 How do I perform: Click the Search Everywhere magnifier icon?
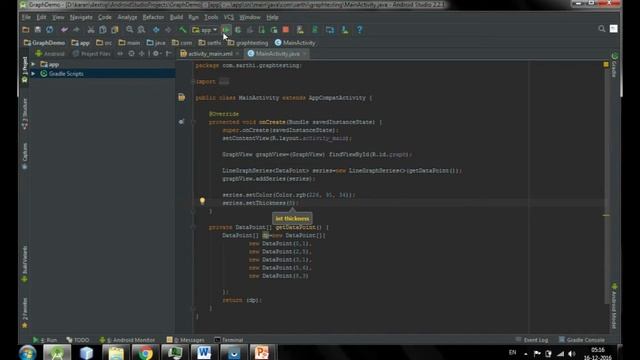click(x=602, y=29)
